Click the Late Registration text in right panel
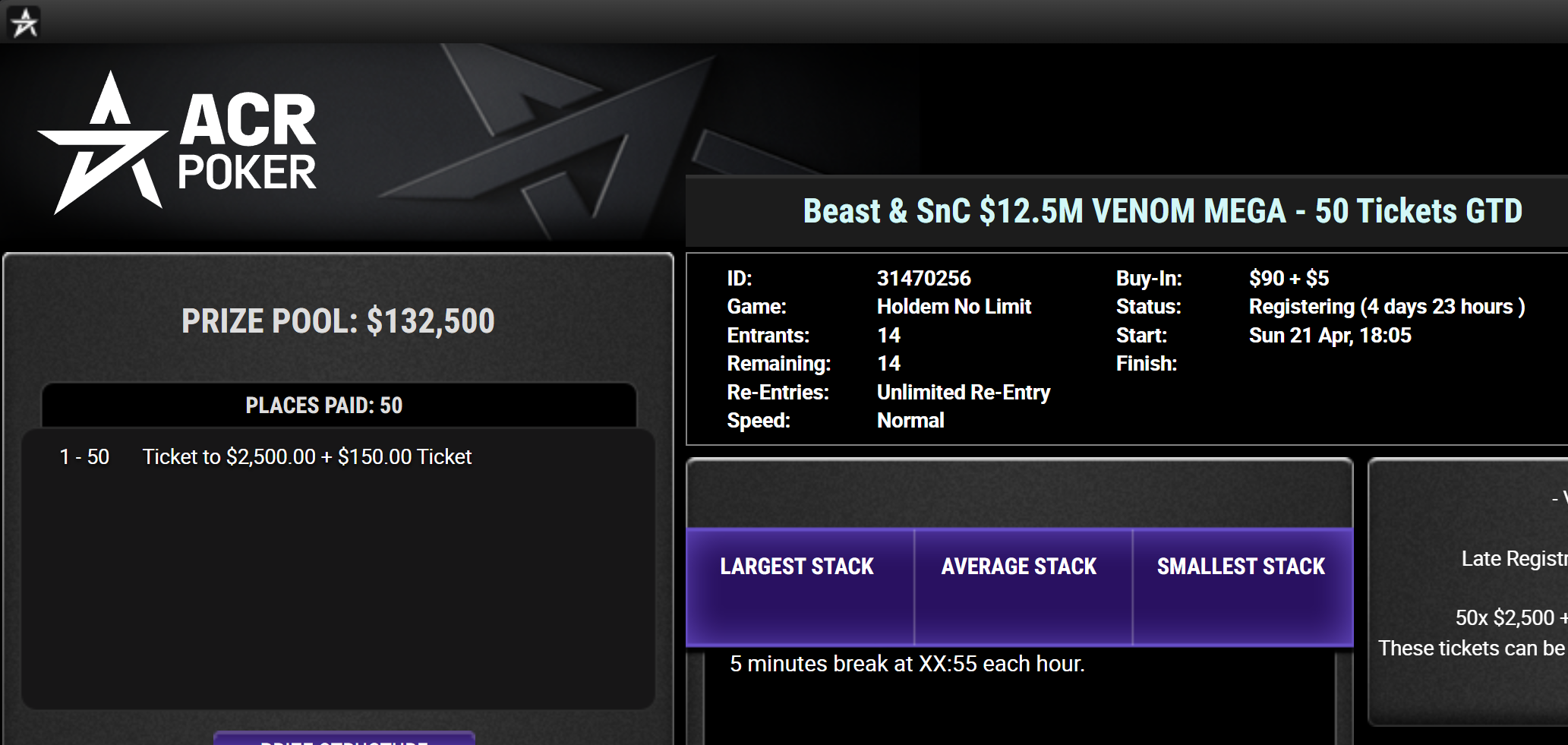This screenshot has width=1568, height=745. (x=1514, y=559)
